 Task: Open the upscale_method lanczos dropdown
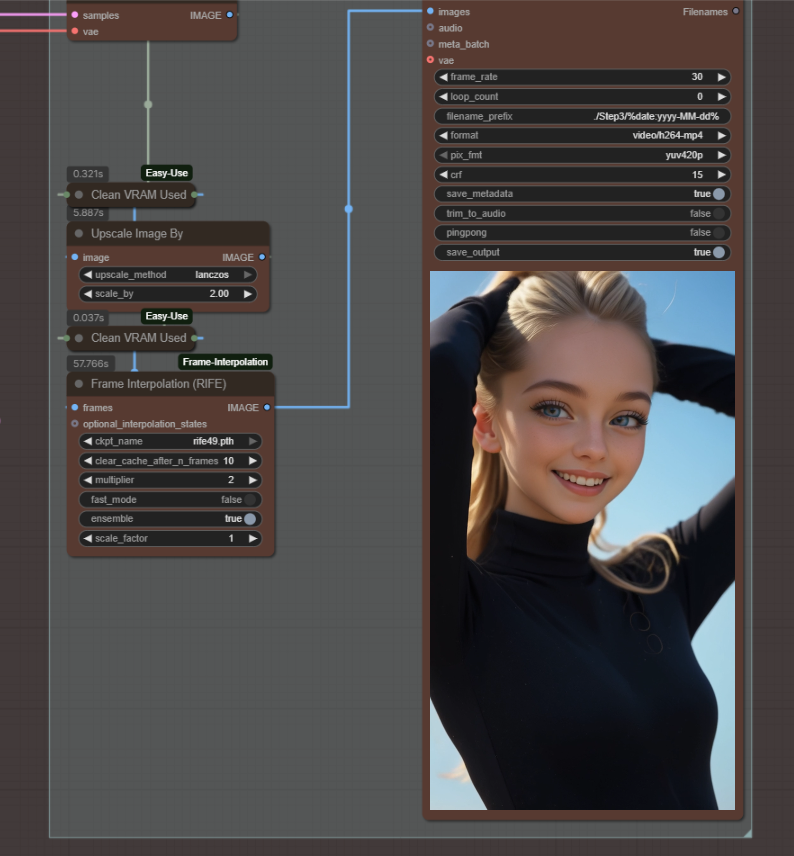168,275
